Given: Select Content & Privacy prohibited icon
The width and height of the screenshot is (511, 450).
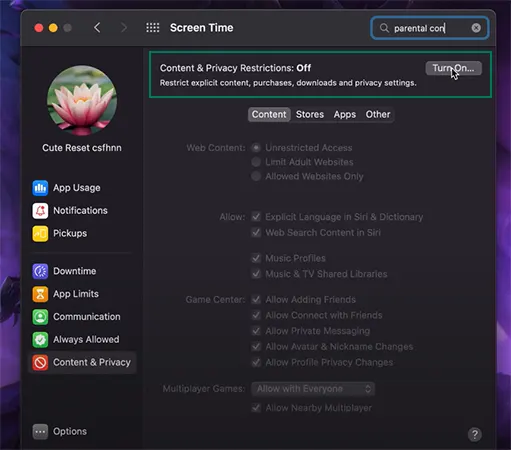Looking at the screenshot, I should pyautogui.click(x=40, y=362).
